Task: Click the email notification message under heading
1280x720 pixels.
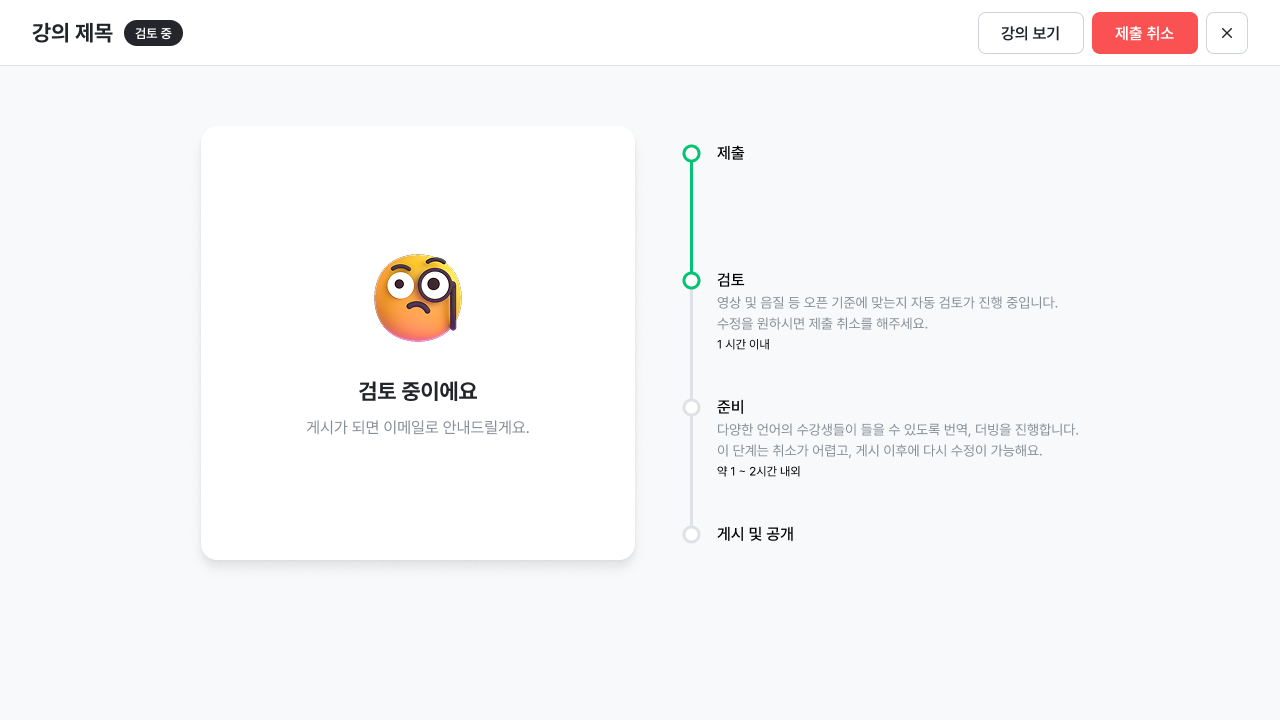Action: click(x=417, y=427)
